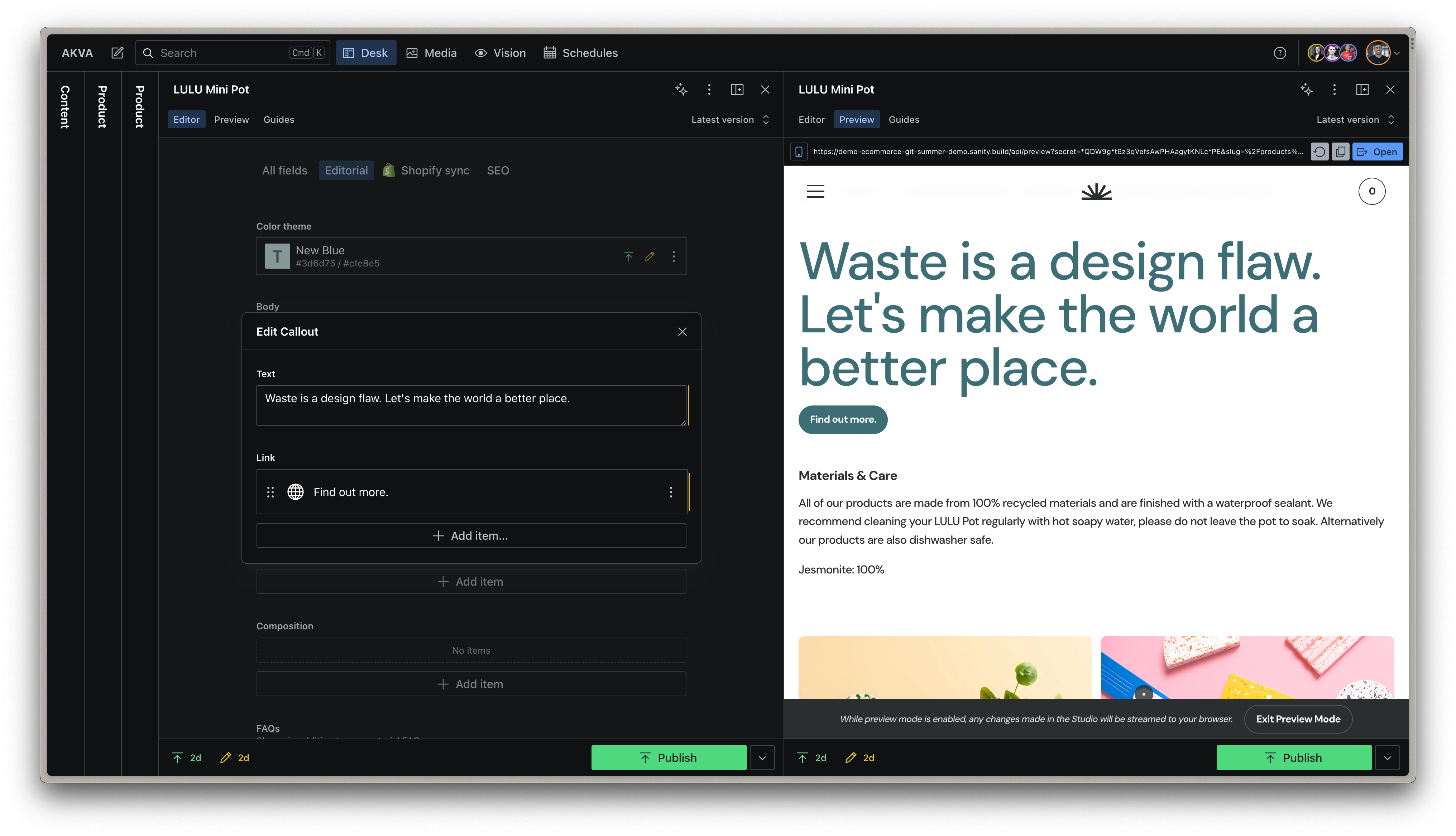Viewport: 1456px width, 836px height.
Task: Expand publish options arrow in left pane
Action: point(762,758)
